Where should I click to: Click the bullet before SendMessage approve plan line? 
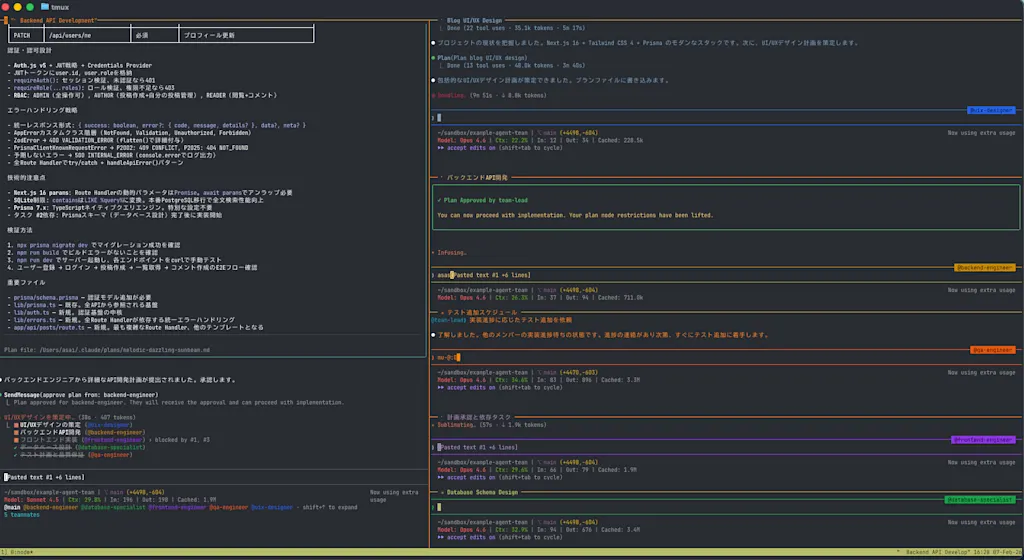(x=2, y=395)
